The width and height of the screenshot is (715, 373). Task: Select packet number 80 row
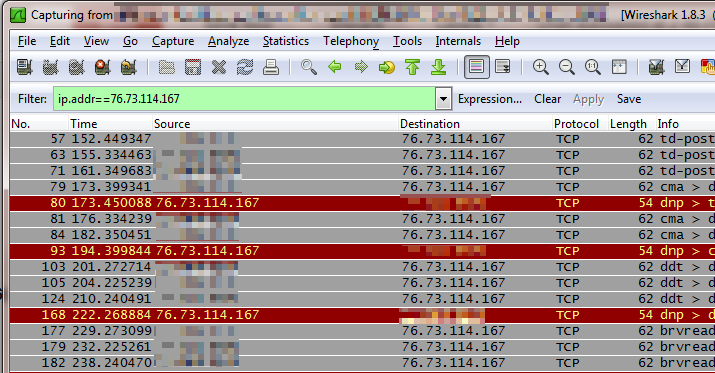363,203
